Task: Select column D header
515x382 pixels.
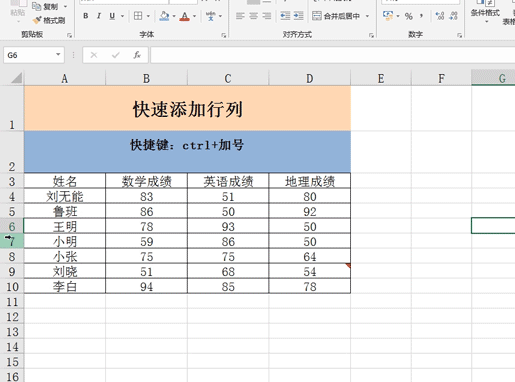Action: click(x=310, y=78)
